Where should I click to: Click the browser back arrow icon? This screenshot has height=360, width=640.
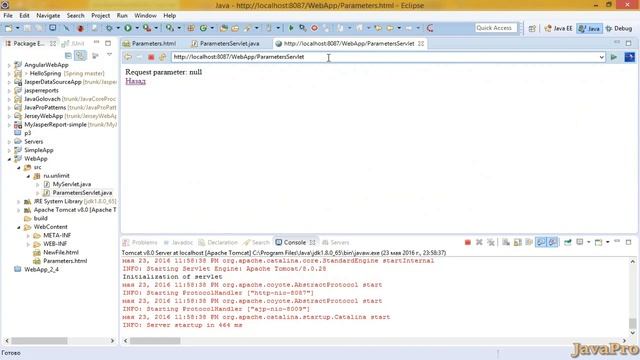click(x=128, y=57)
